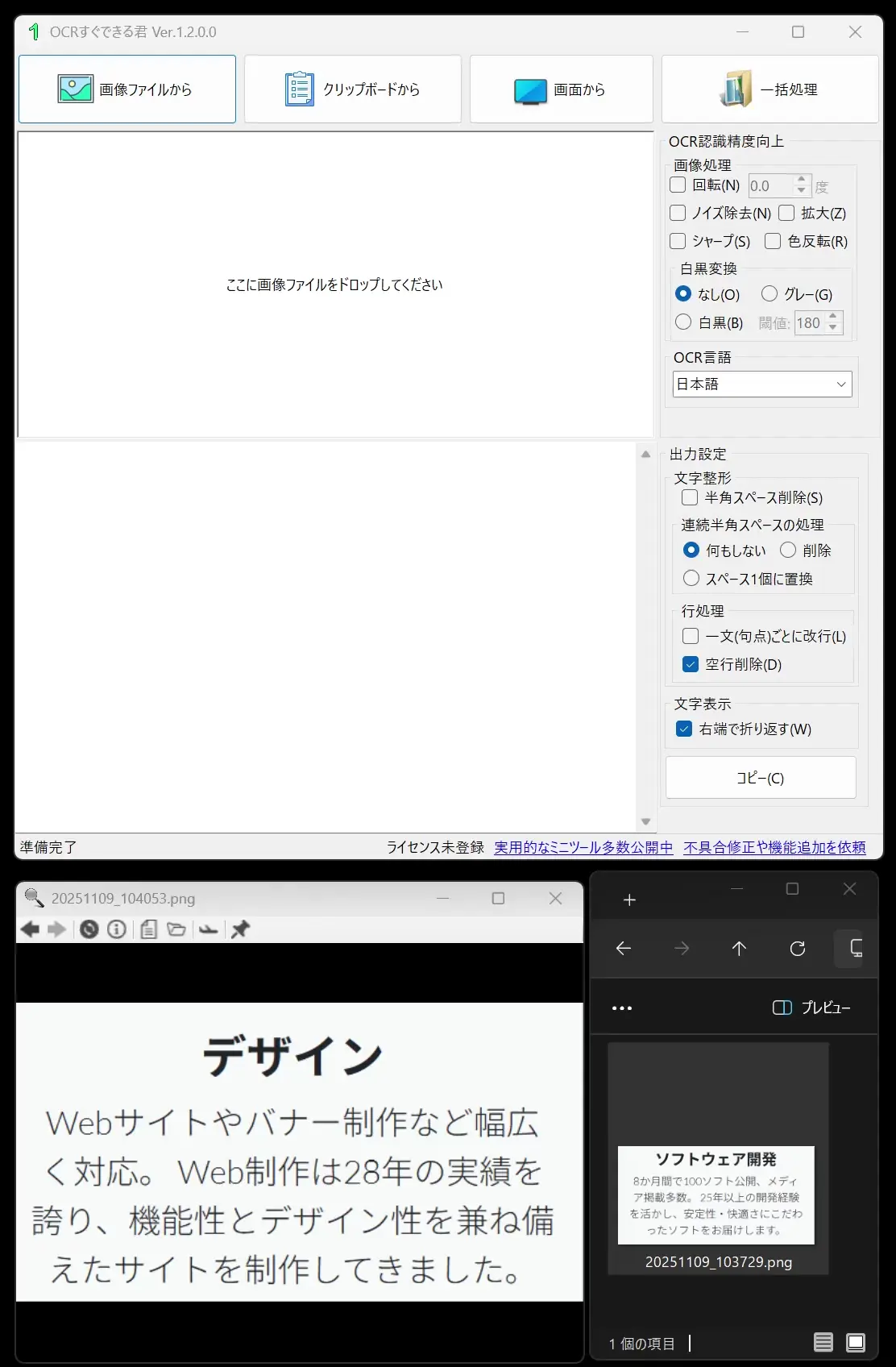
Task: Open Explorer more options (three dots)
Action: click(x=622, y=1008)
